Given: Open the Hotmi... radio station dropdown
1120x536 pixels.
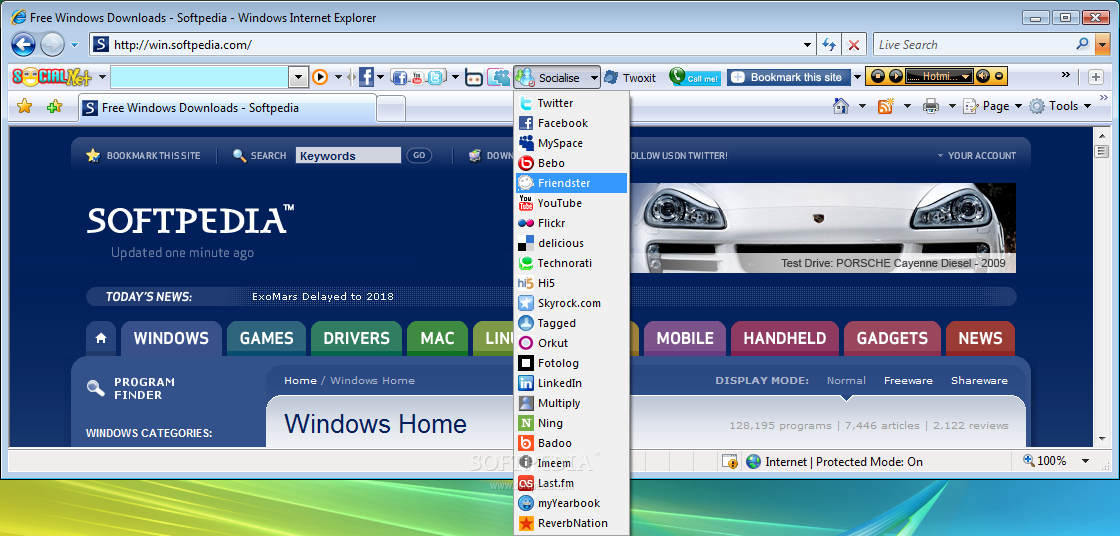Looking at the screenshot, I should [939, 76].
